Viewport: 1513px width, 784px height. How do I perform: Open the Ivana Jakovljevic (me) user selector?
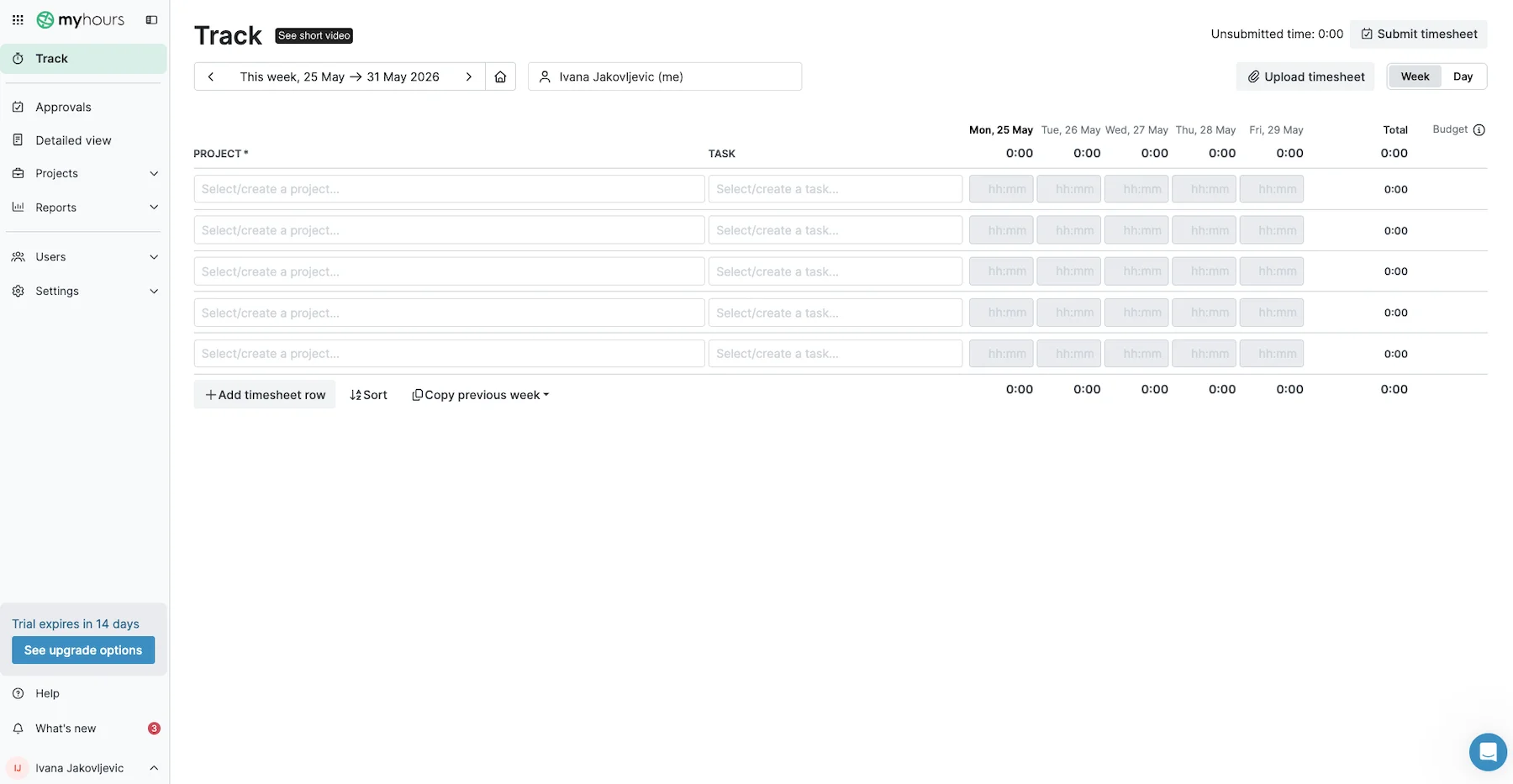(x=665, y=76)
